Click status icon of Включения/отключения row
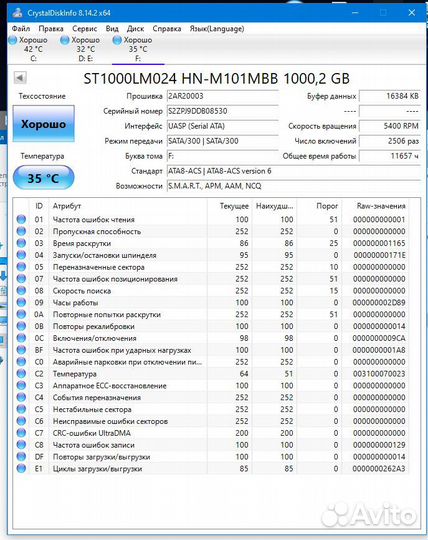 click(21, 338)
